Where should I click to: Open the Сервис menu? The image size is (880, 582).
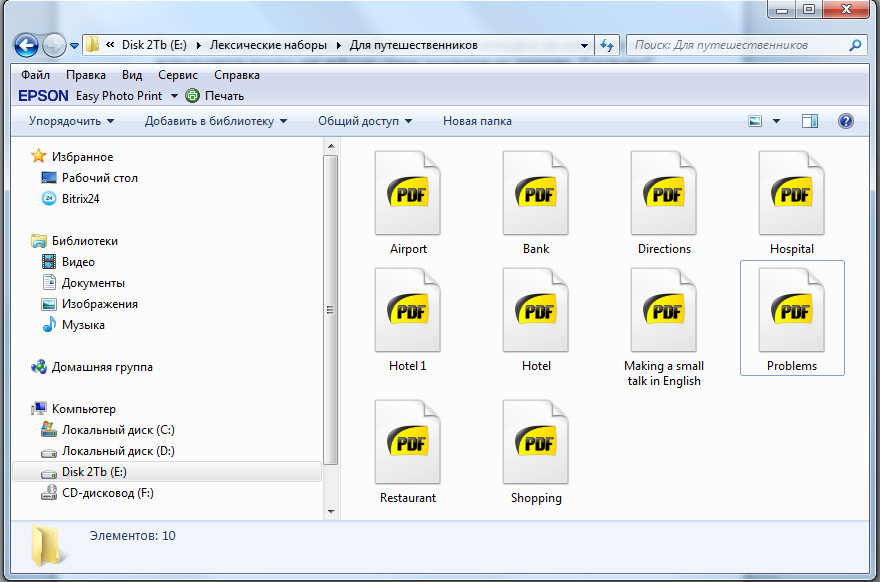coord(178,75)
